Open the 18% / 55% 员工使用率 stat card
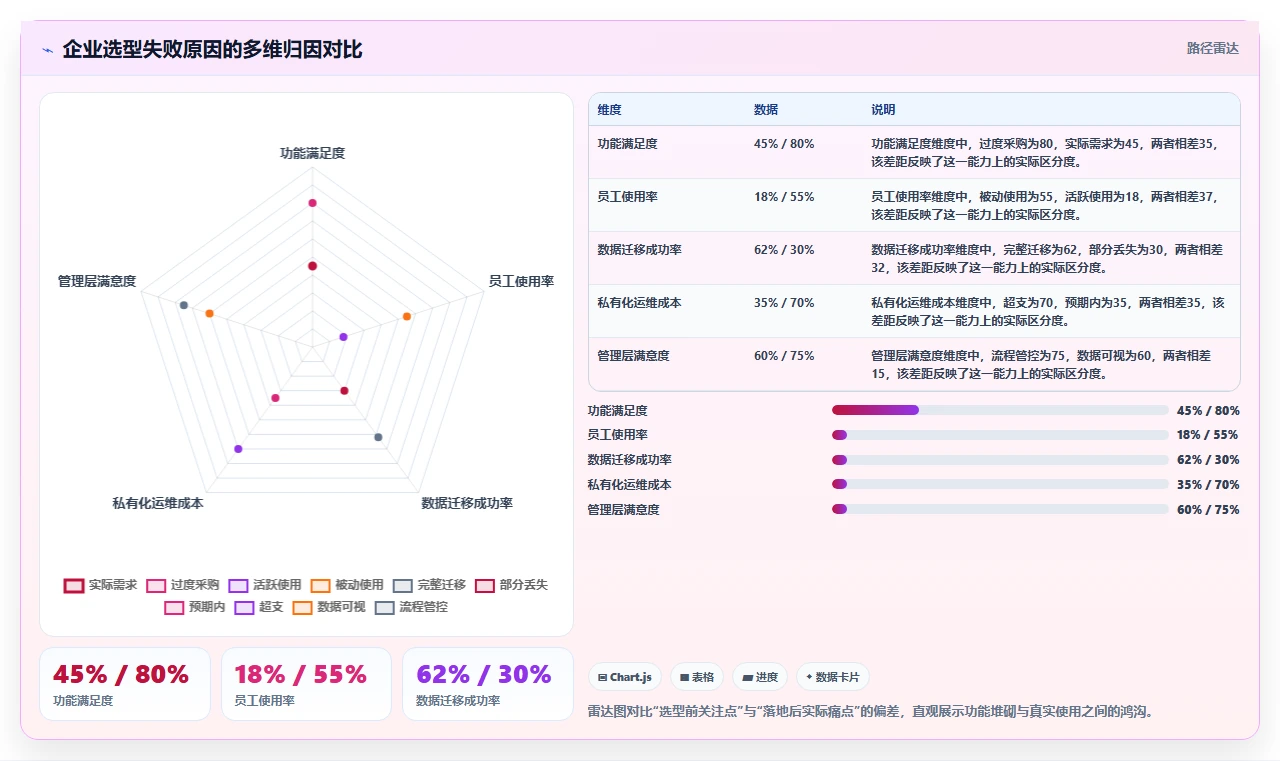 click(306, 684)
